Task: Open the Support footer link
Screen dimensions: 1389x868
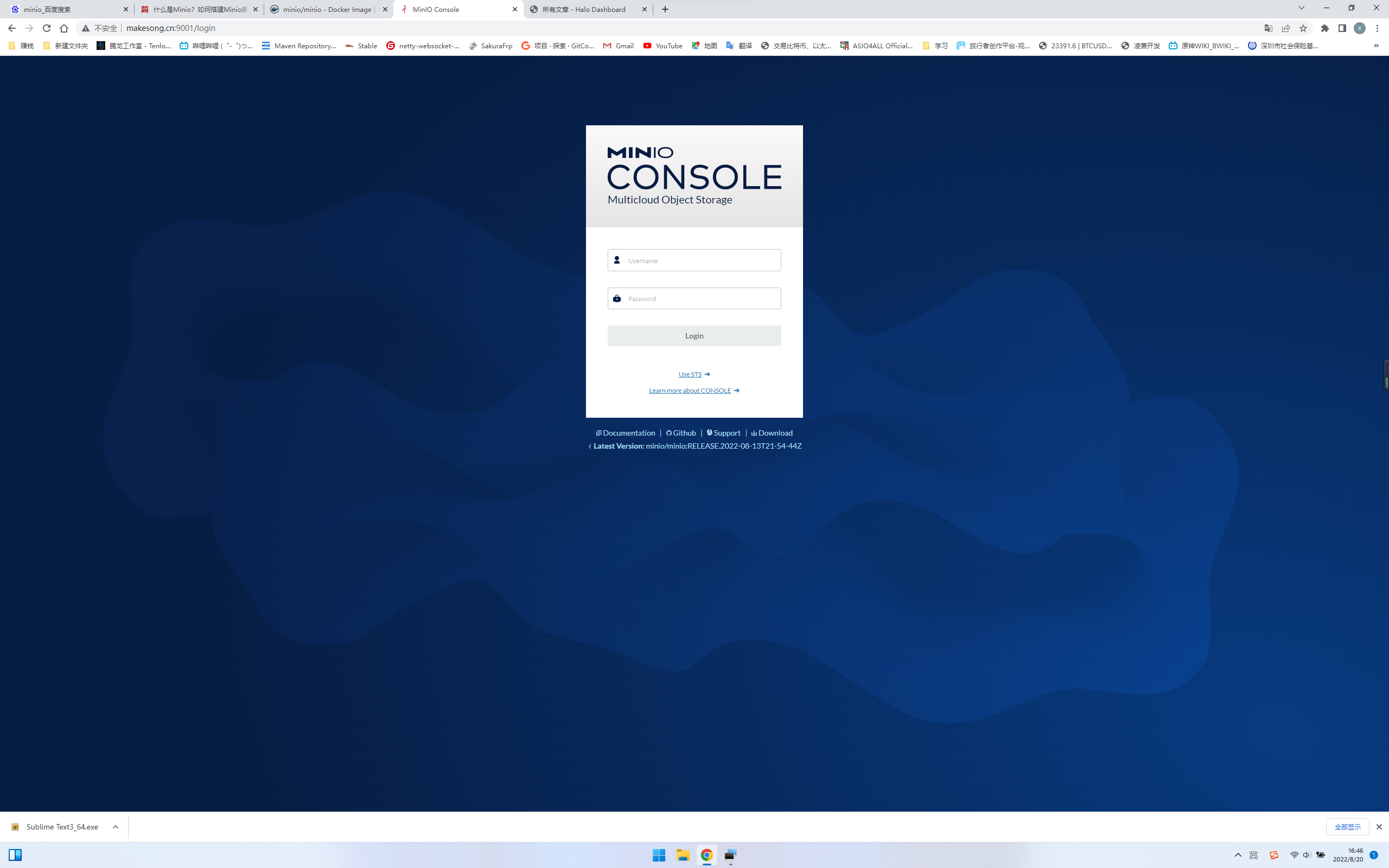Action: pos(723,433)
